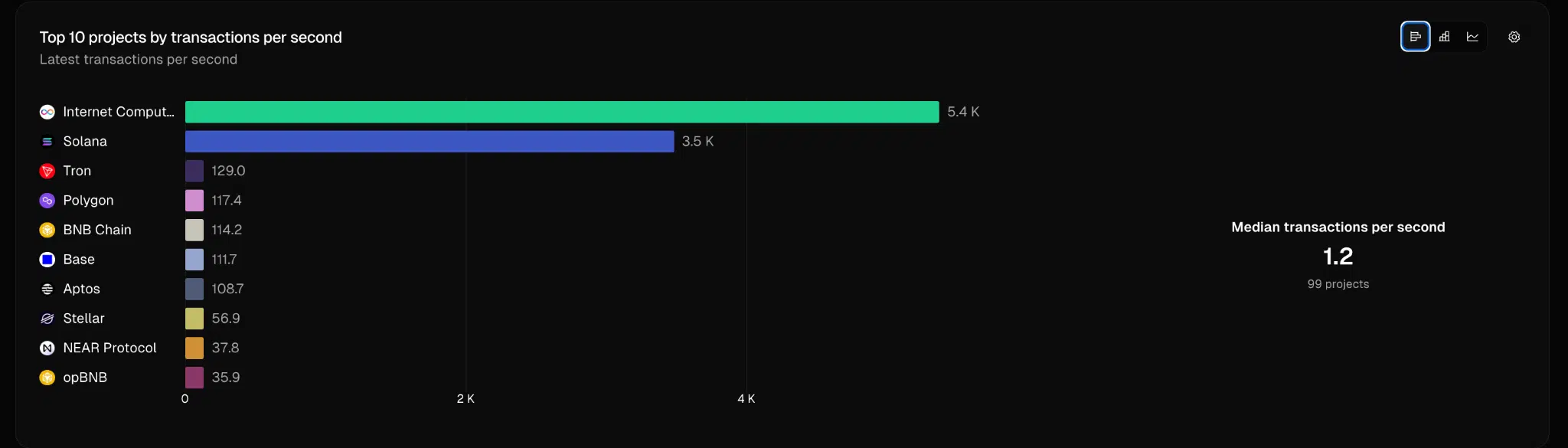Switch to line chart view
The height and width of the screenshot is (448, 1568).
1472,37
